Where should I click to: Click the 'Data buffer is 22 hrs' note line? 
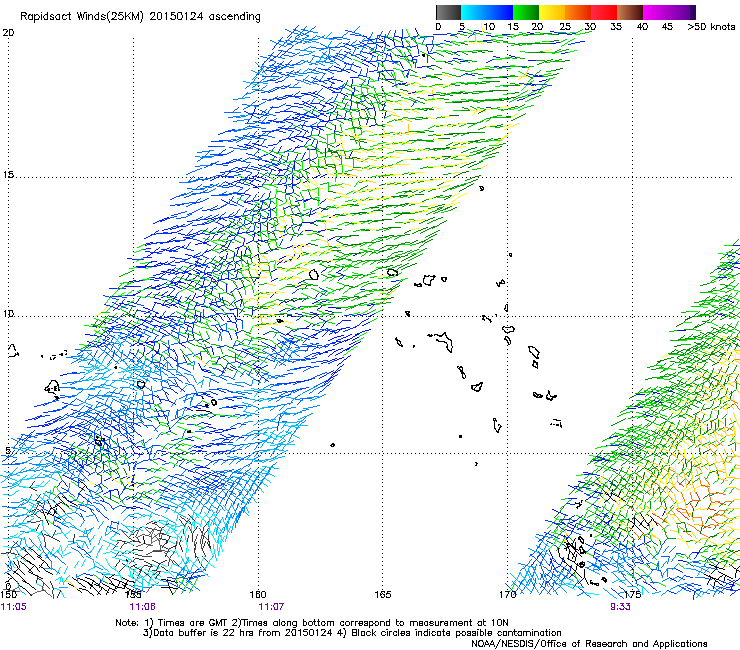click(352, 633)
